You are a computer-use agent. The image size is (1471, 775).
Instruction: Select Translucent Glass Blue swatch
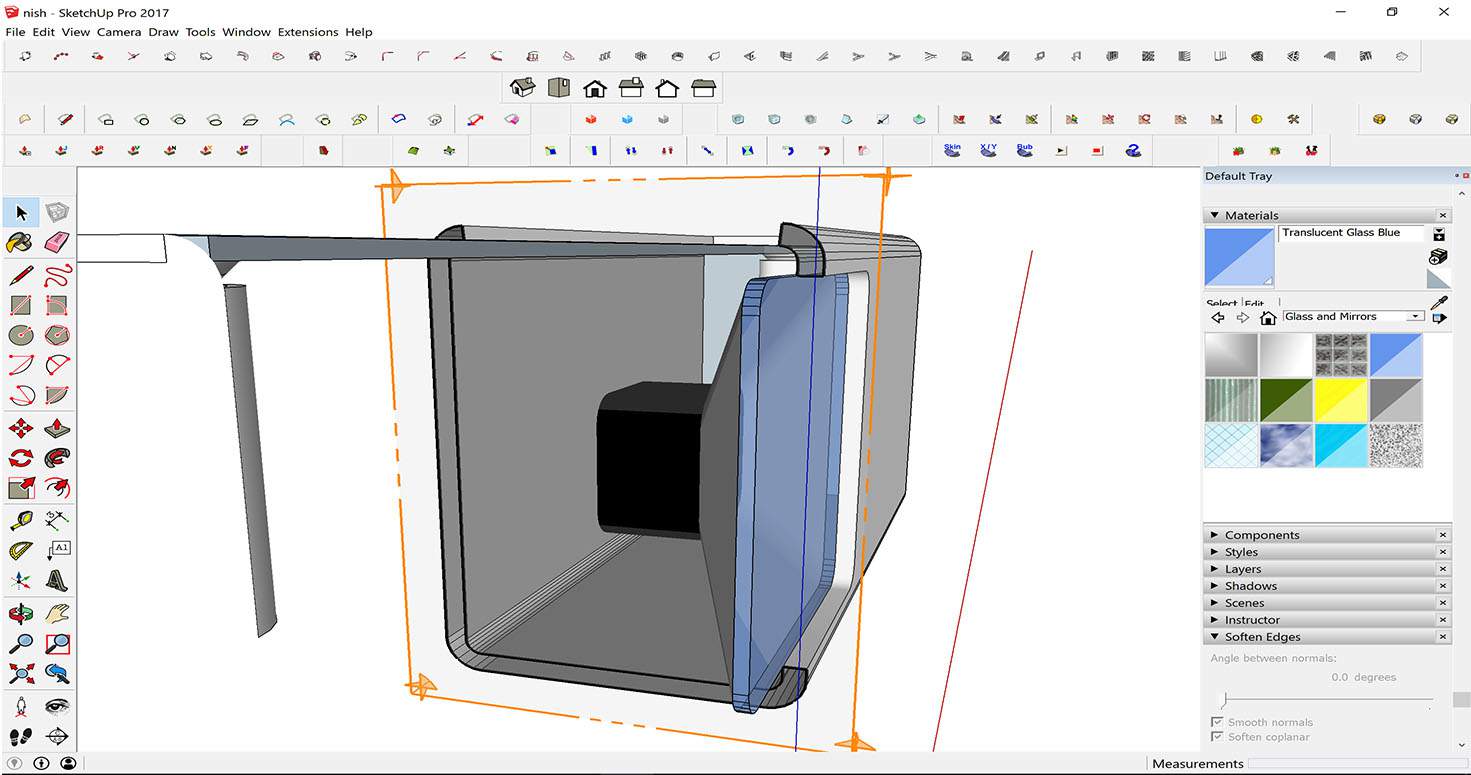tap(1396, 355)
